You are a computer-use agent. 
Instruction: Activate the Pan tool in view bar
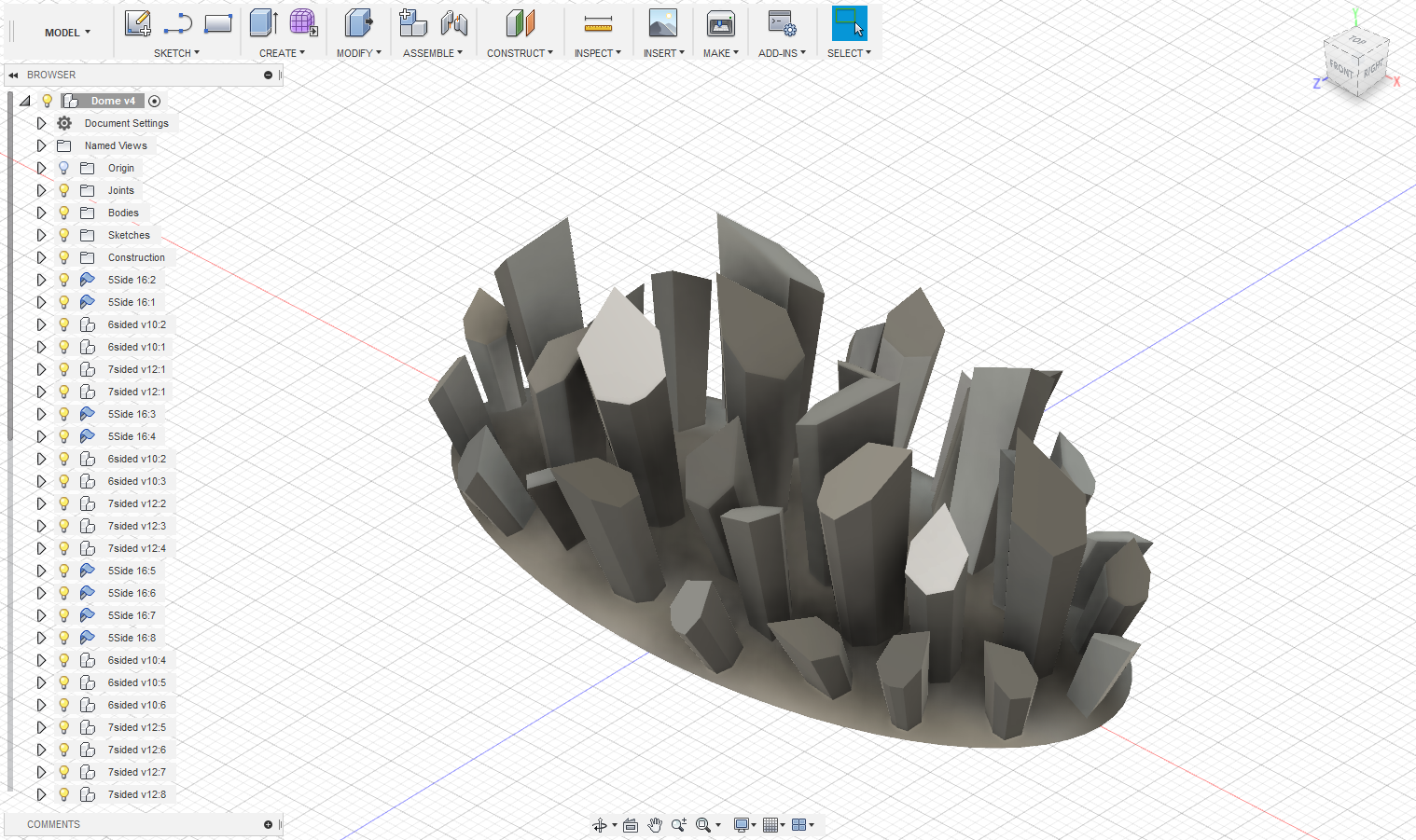(x=655, y=824)
